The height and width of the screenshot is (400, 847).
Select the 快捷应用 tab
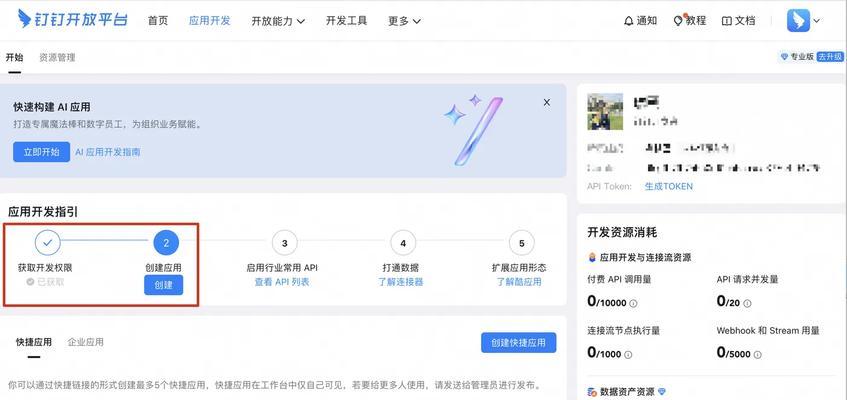click(x=34, y=342)
